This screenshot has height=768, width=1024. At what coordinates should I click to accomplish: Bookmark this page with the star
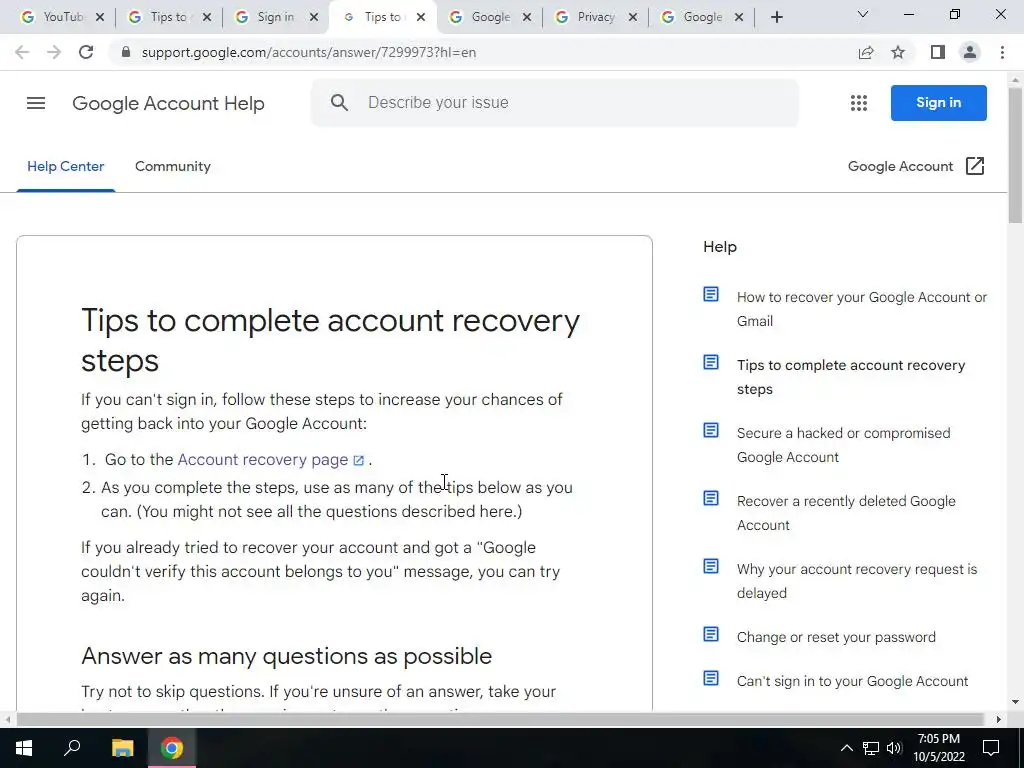coord(898,52)
